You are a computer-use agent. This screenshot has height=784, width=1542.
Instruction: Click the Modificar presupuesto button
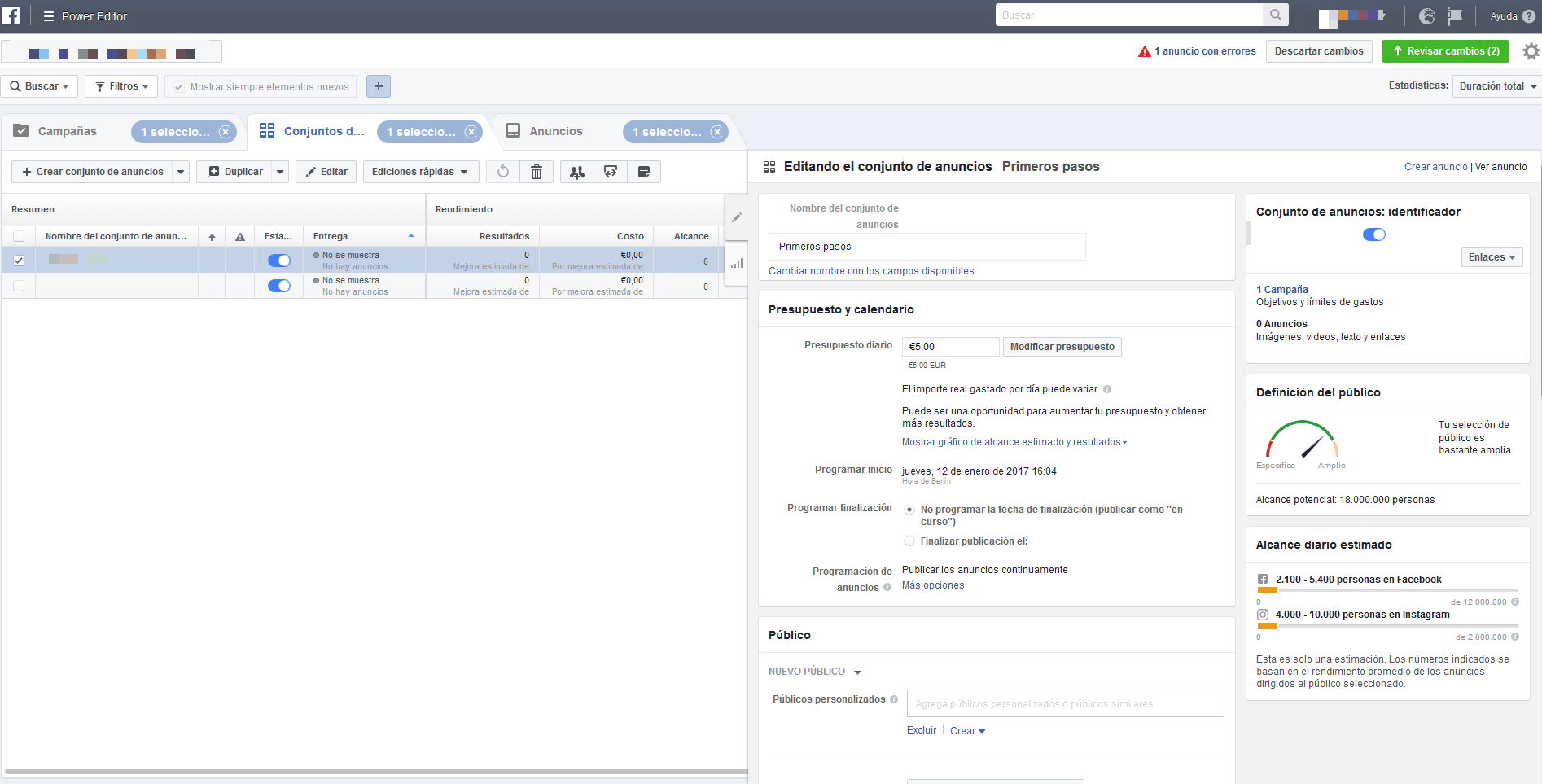click(x=1062, y=347)
